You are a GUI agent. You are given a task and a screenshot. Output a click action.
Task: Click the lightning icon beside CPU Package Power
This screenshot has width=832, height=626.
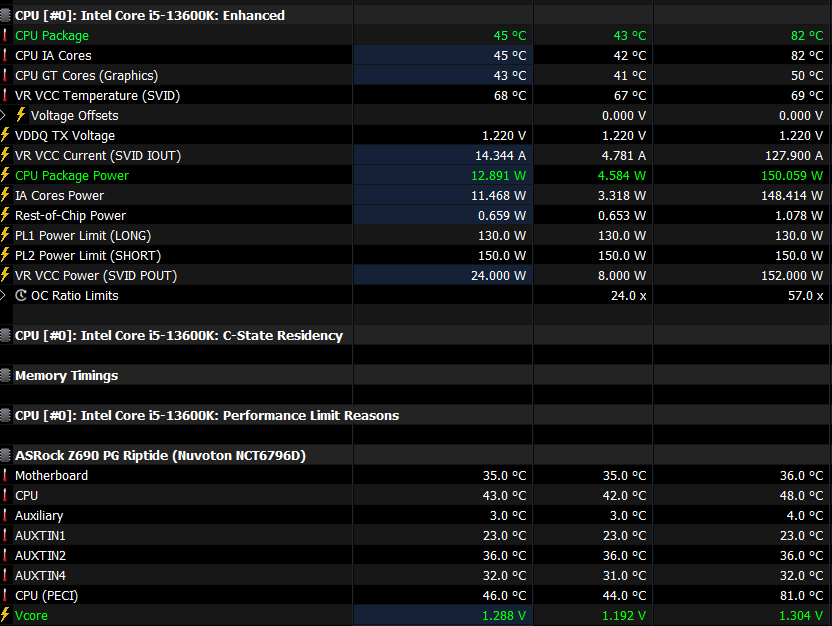coord(5,175)
